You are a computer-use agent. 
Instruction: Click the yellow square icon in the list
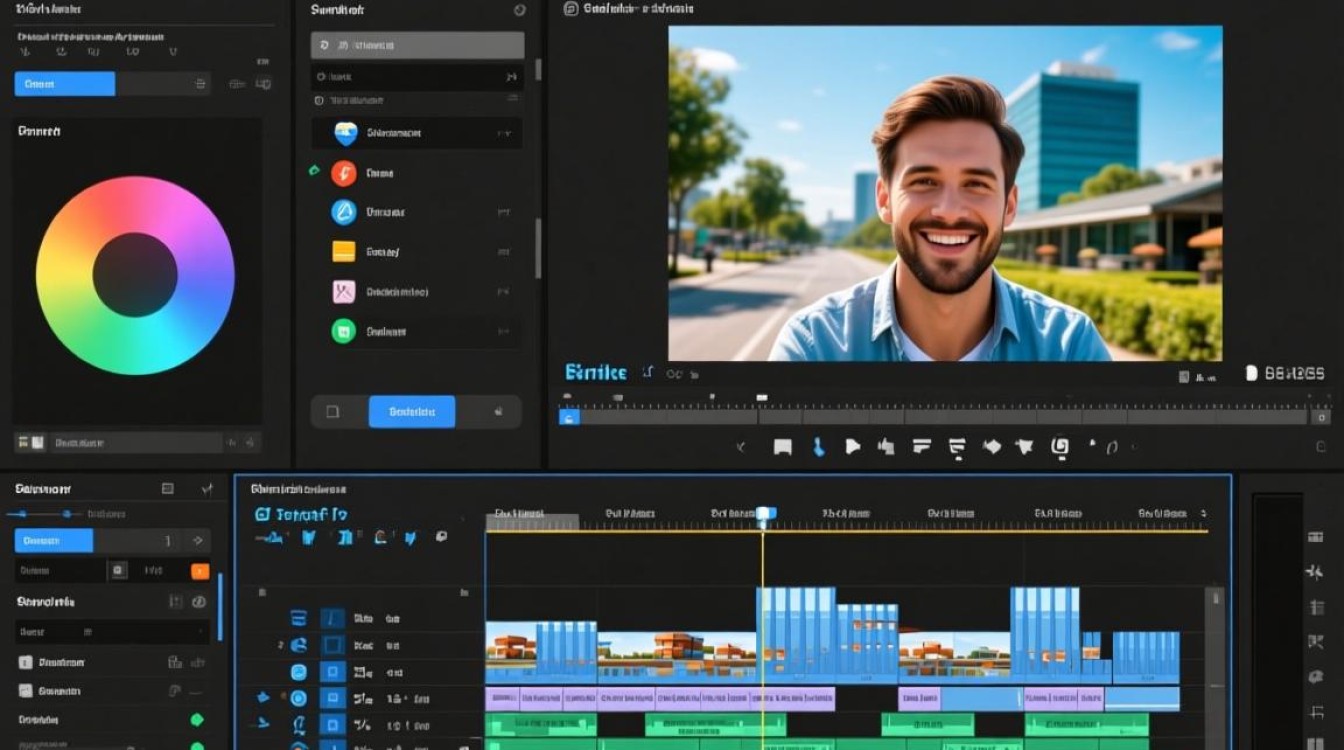coord(344,252)
